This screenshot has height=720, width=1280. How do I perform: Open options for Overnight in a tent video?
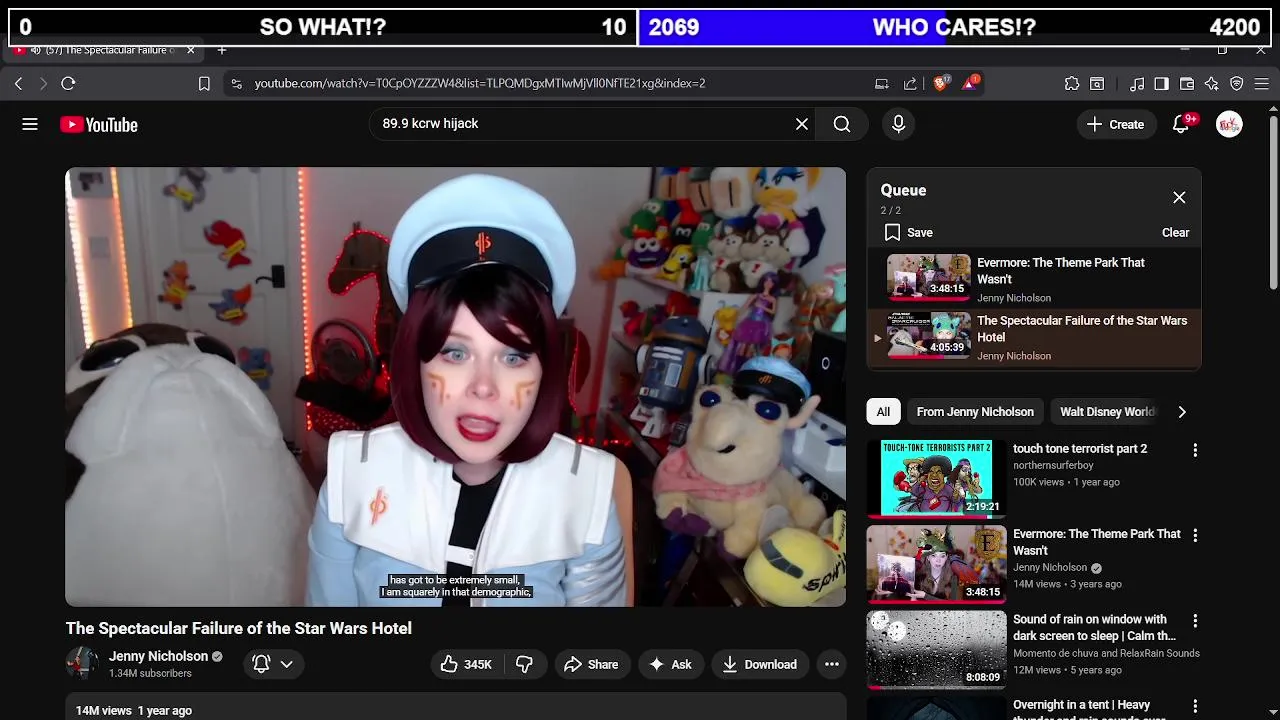point(1195,707)
